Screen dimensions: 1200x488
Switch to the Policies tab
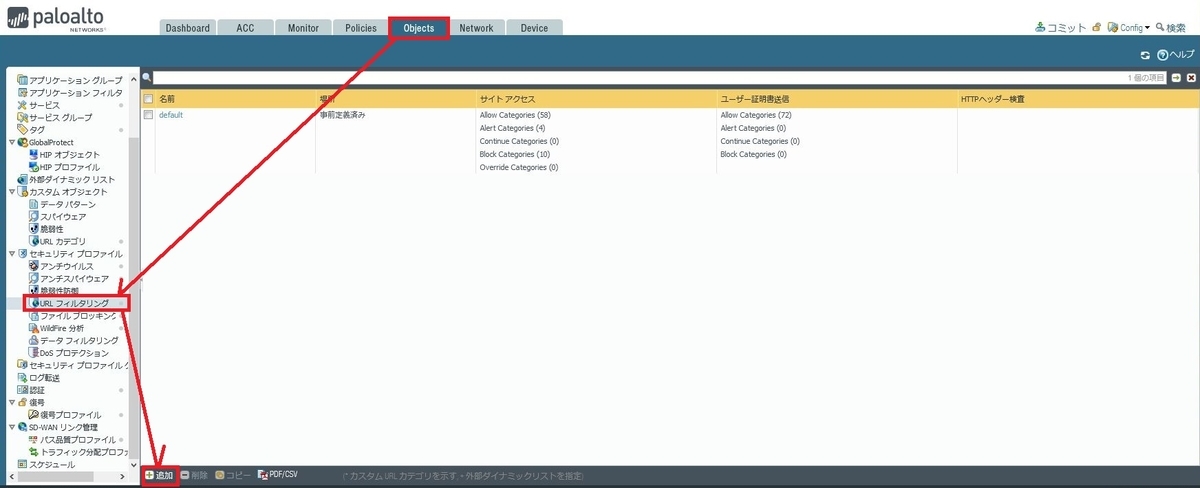click(x=360, y=28)
